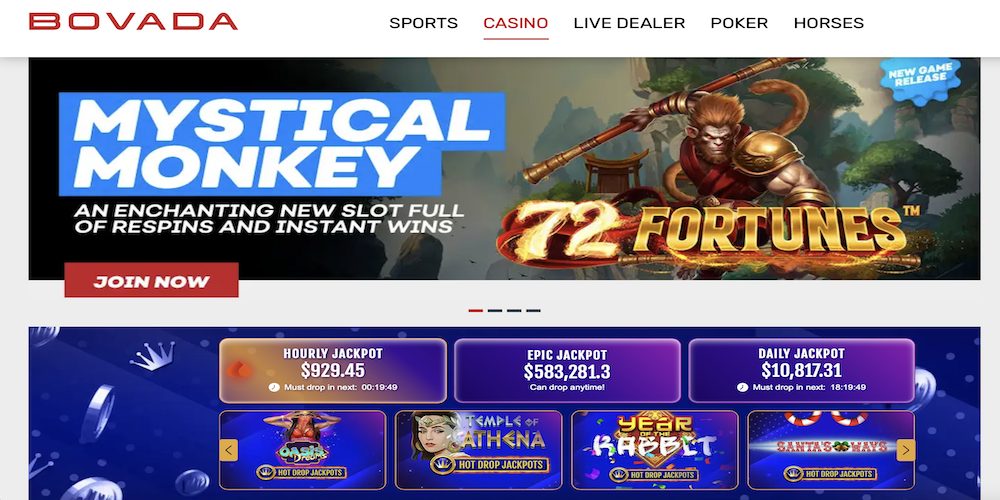The height and width of the screenshot is (500, 1000).
Task: Open the Hourly Jackpot panel
Action: [332, 371]
